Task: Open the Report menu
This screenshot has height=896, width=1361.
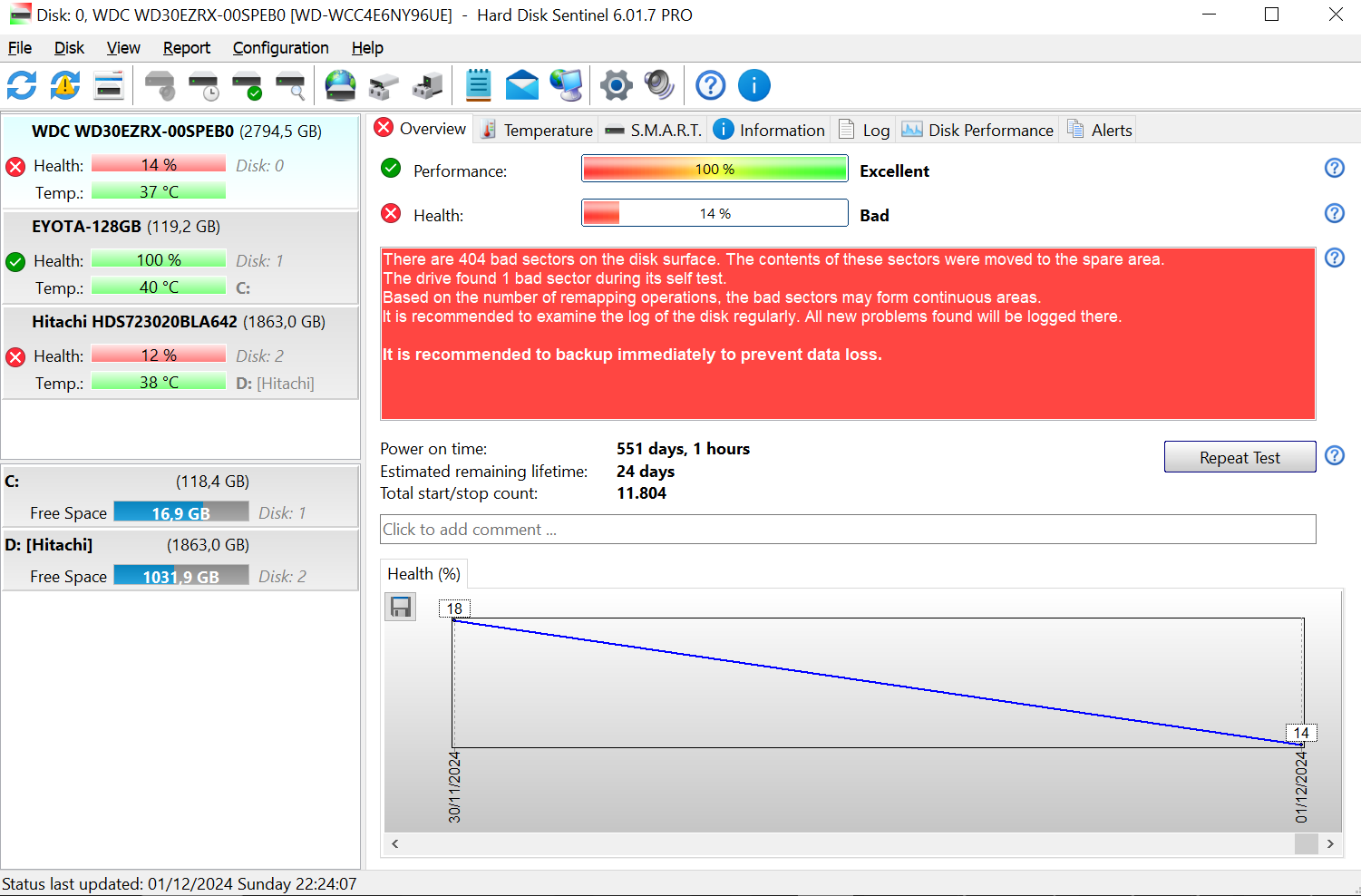Action: [187, 48]
